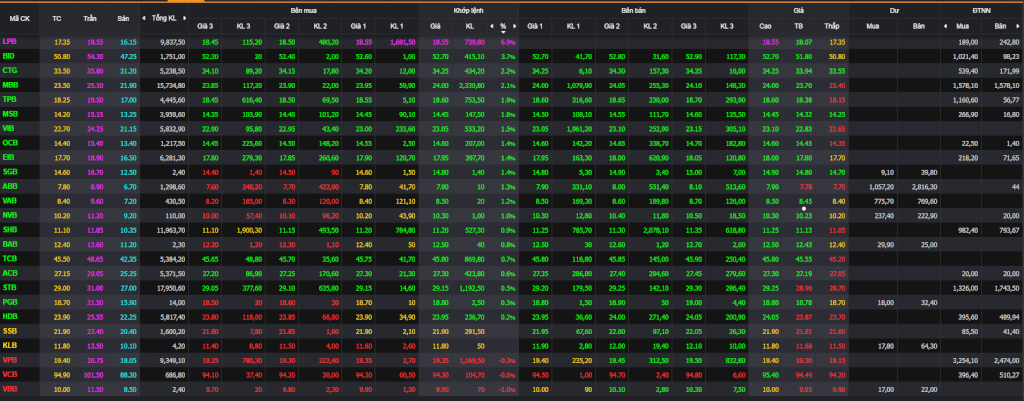Open the BID stock symbol
Screen dimensions: 1024x401
coord(8,56)
